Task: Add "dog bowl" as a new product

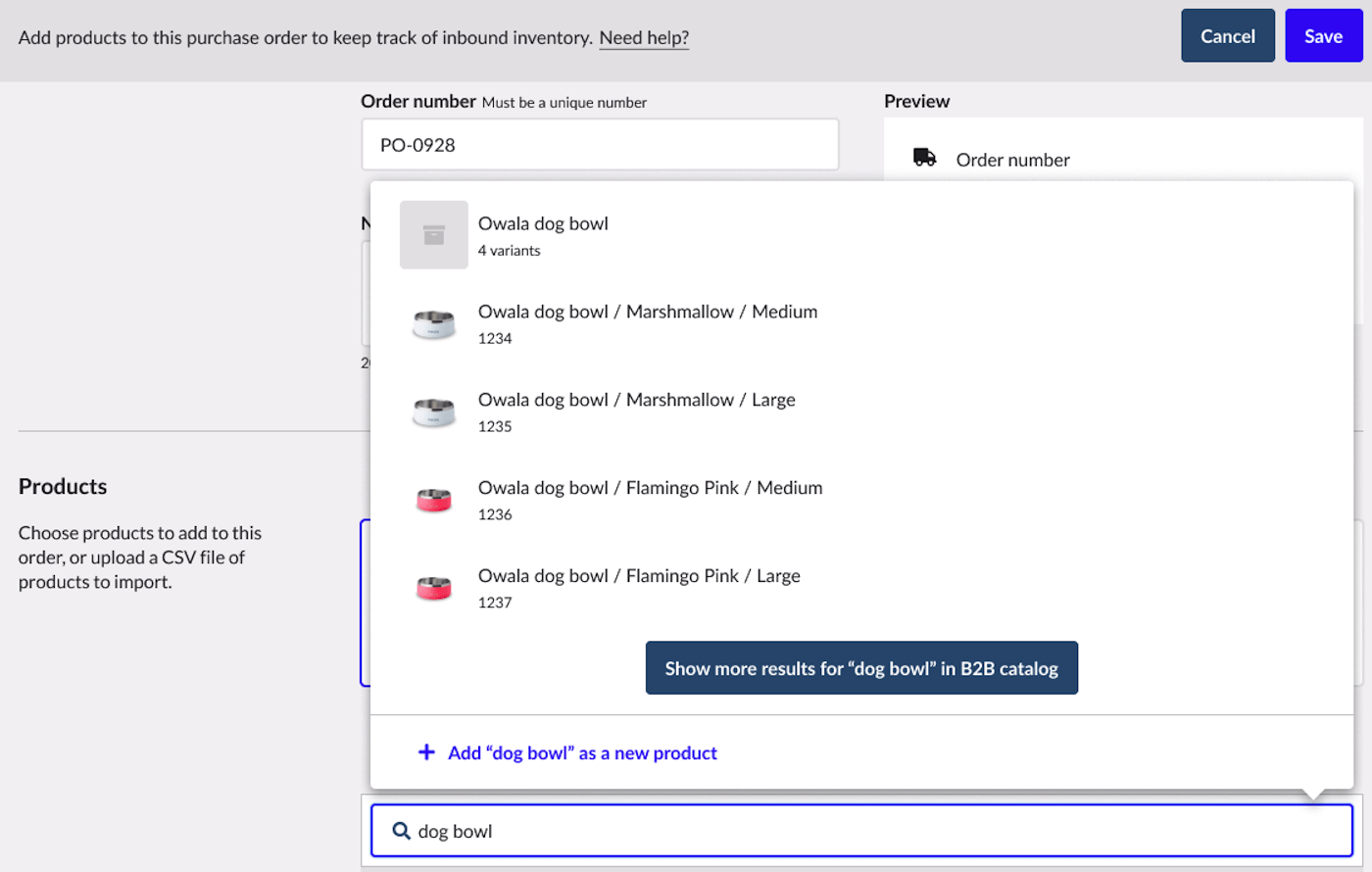Action: 582,752
